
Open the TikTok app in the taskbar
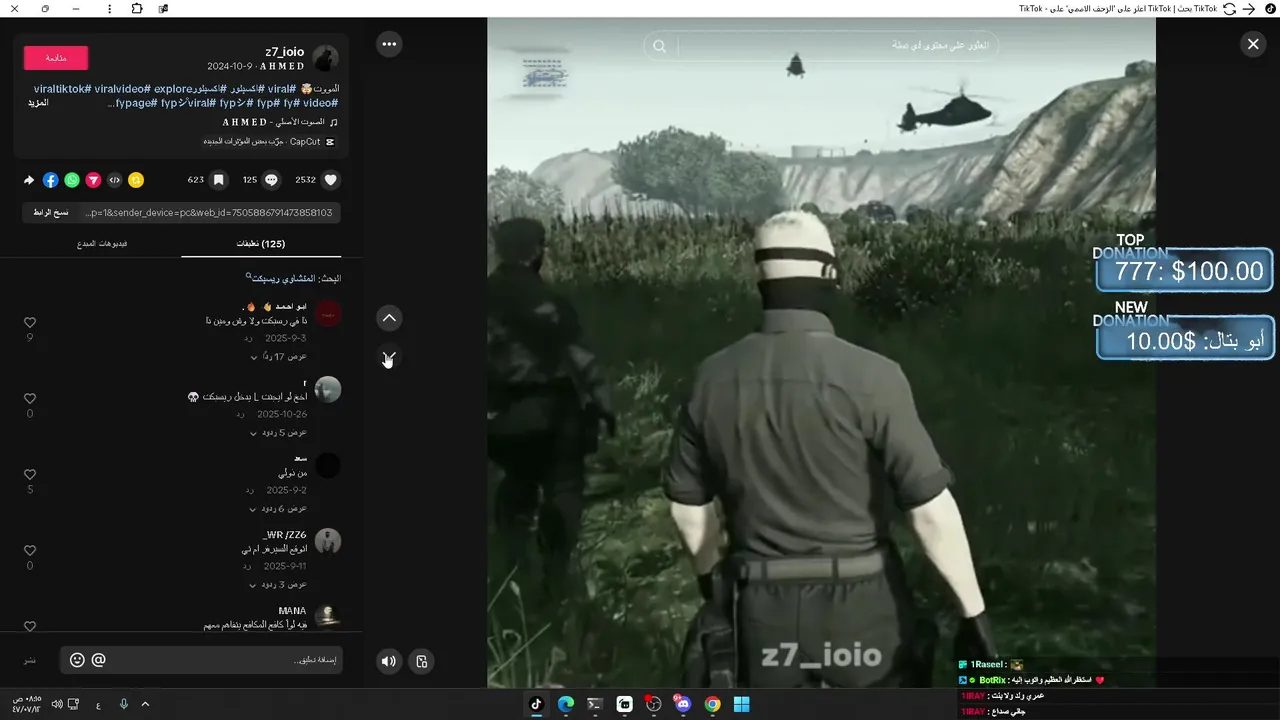tap(536, 704)
